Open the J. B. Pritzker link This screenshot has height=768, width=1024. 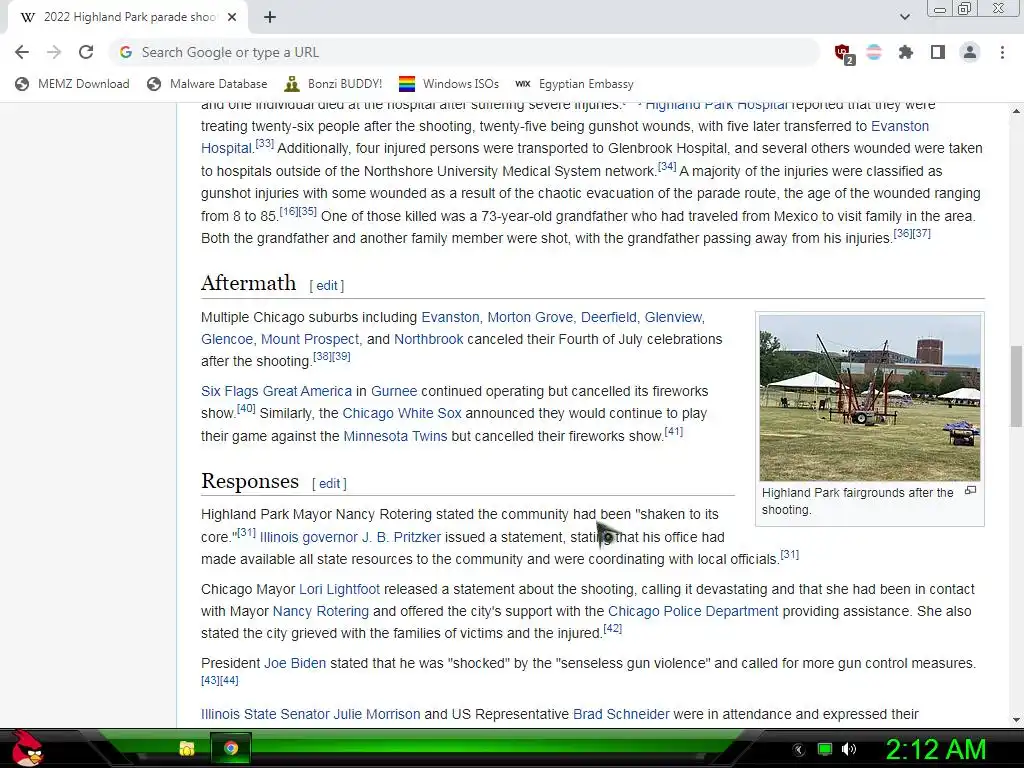click(401, 537)
